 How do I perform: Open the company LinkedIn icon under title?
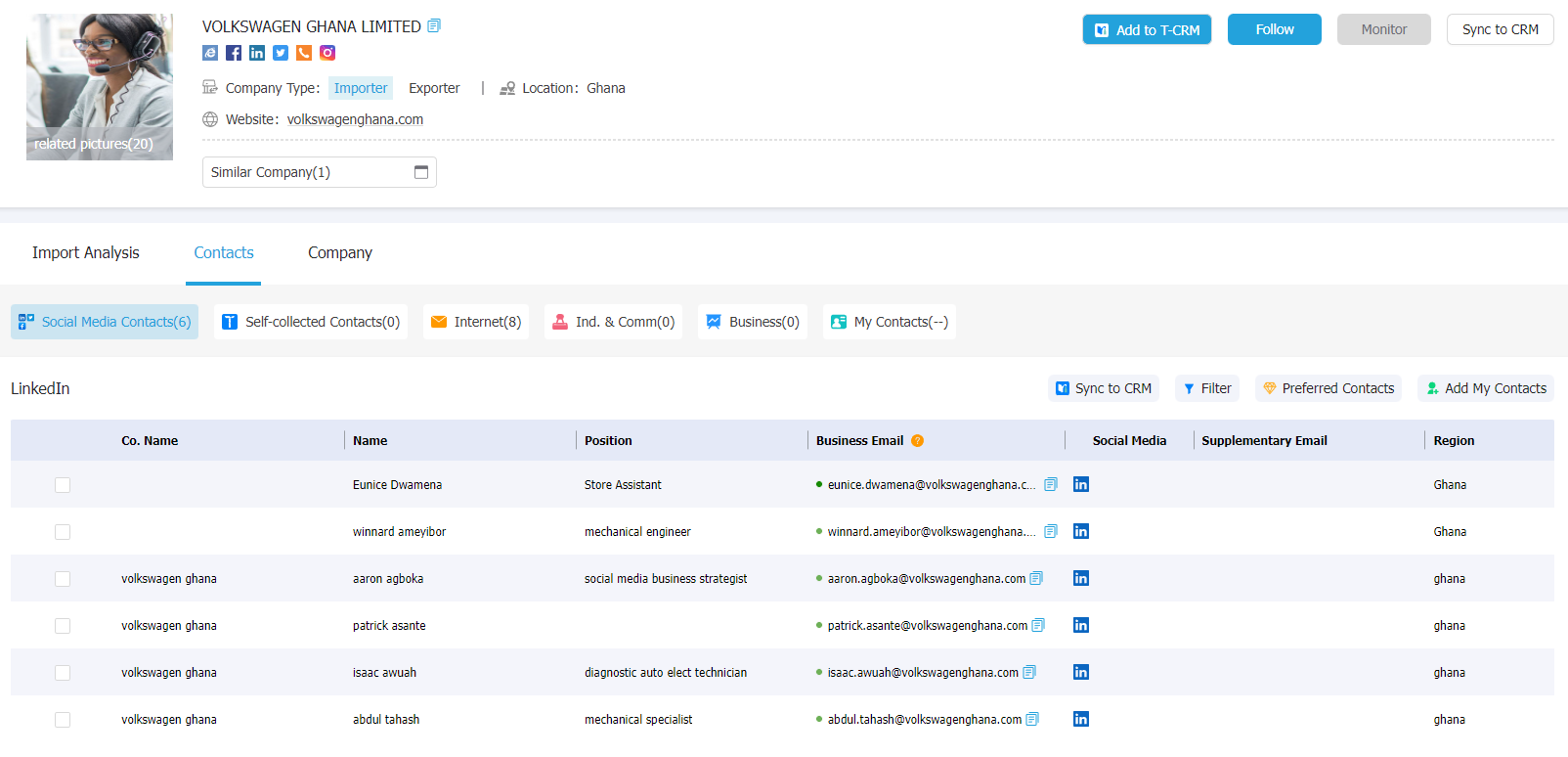257,53
